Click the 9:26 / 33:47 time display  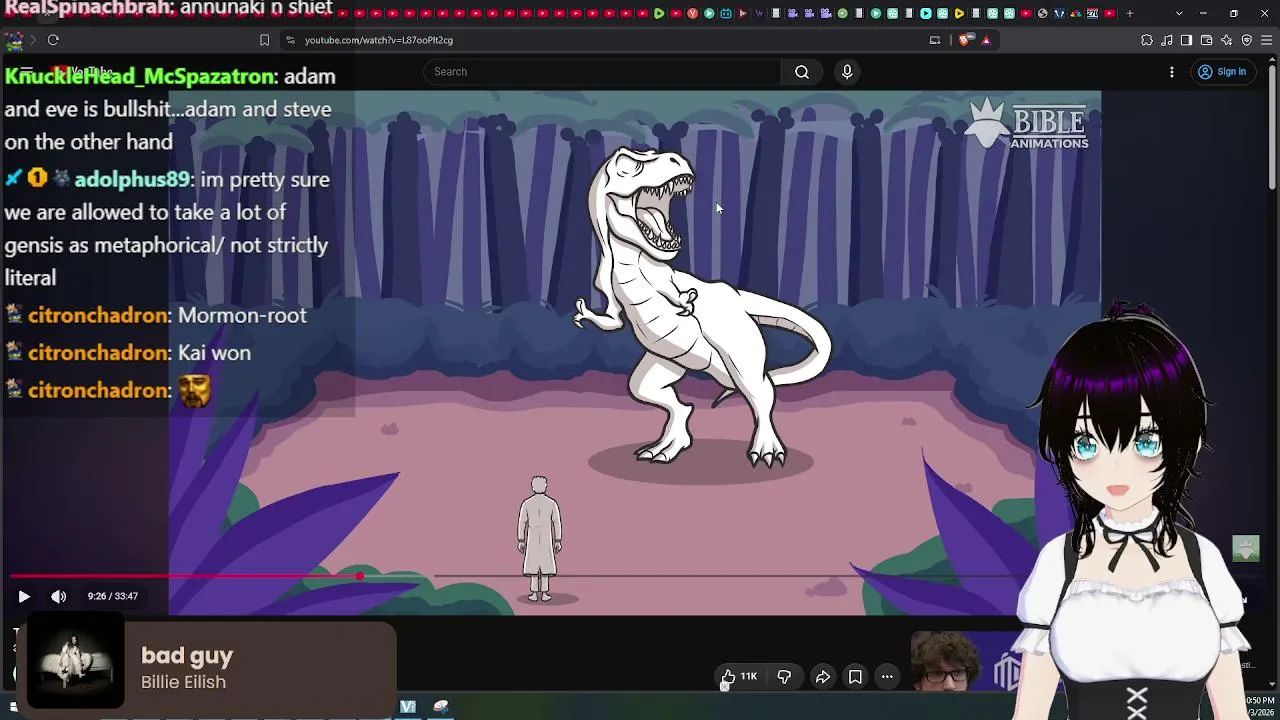(113, 596)
